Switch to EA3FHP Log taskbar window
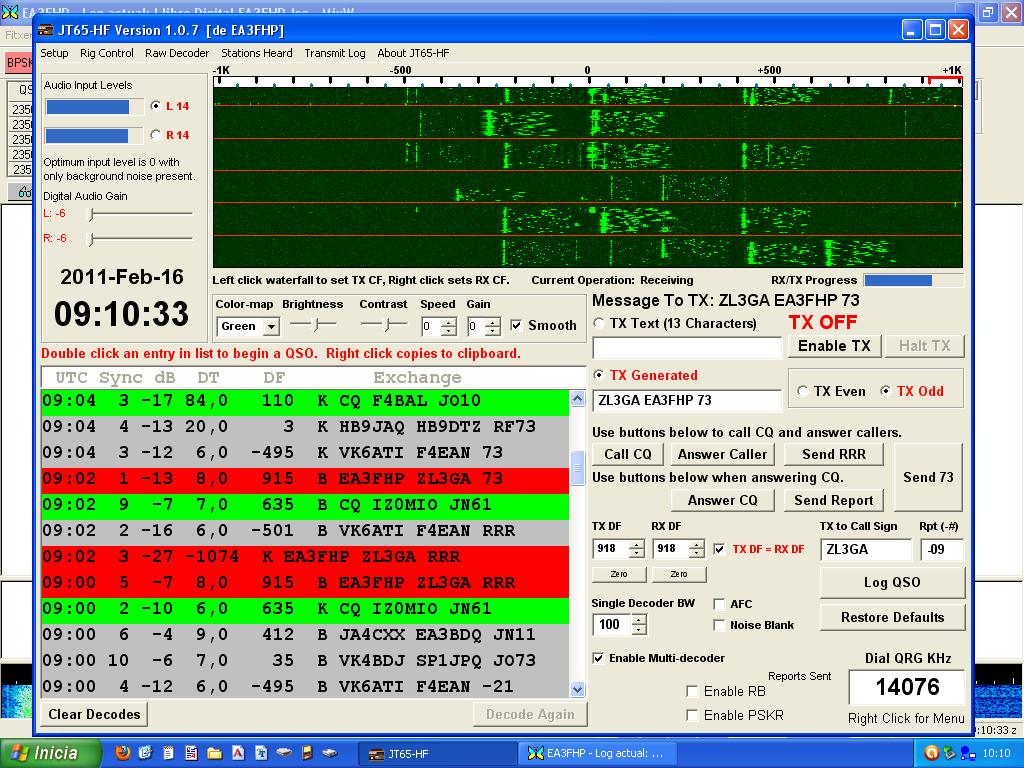Screen dimensions: 1024x768 [598, 753]
